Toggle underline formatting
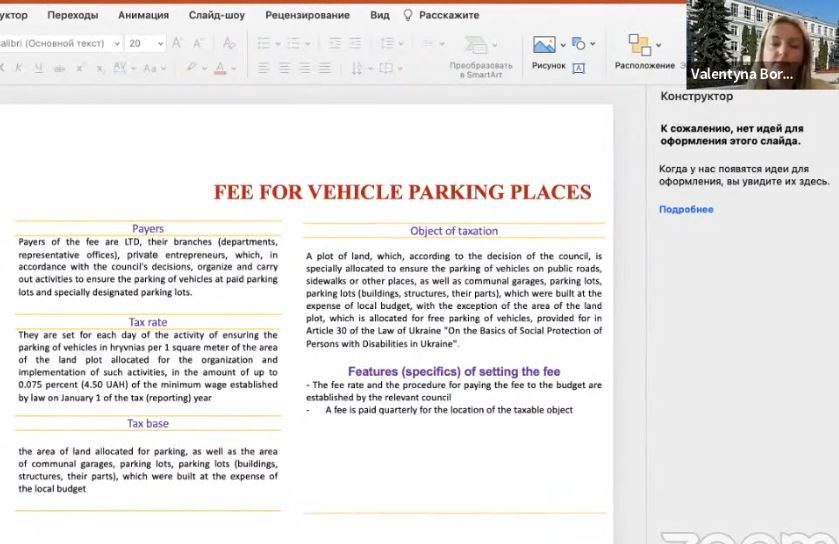This screenshot has height=544, width=839. 39,68
